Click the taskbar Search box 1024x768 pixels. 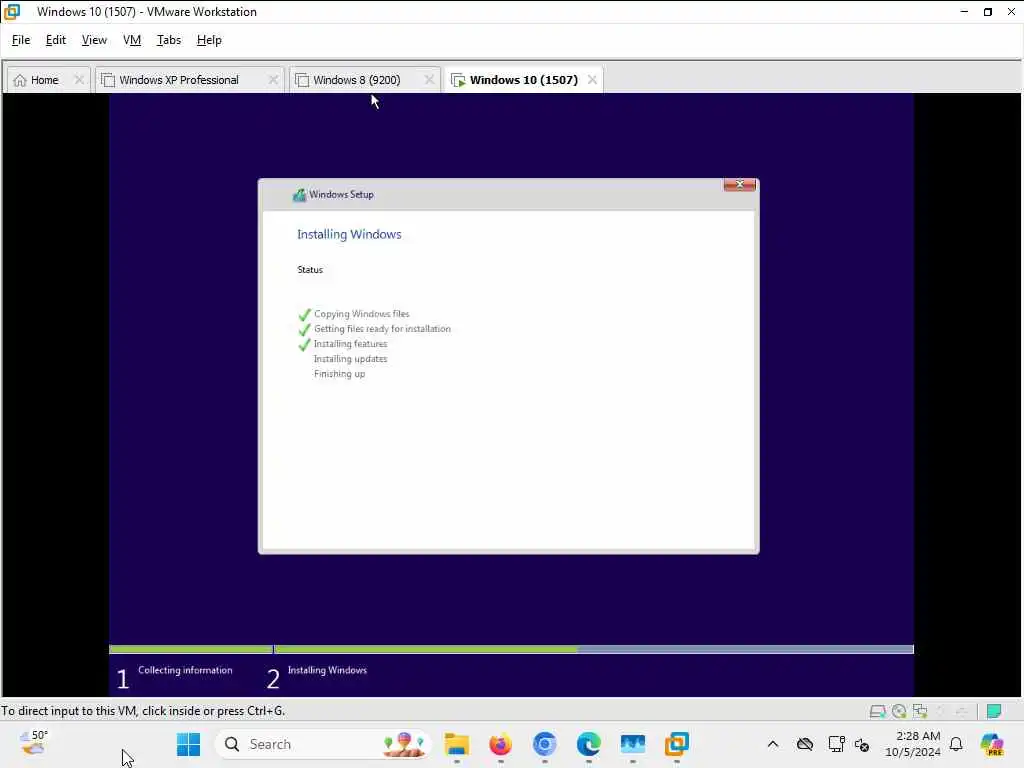pyautogui.click(x=323, y=744)
